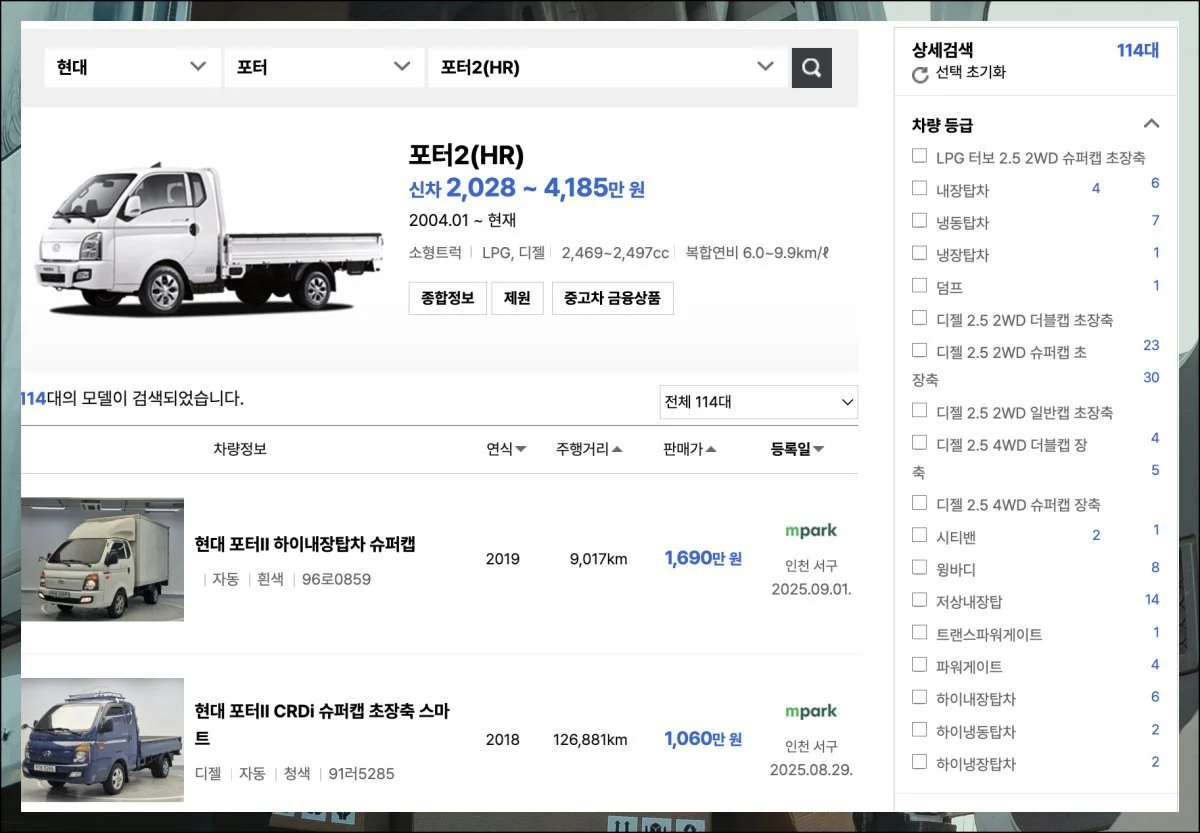This screenshot has height=833, width=1200.
Task: Check LPG 터보 2.5 2WD 슈퍼캡 초장축
Action: tap(919, 156)
